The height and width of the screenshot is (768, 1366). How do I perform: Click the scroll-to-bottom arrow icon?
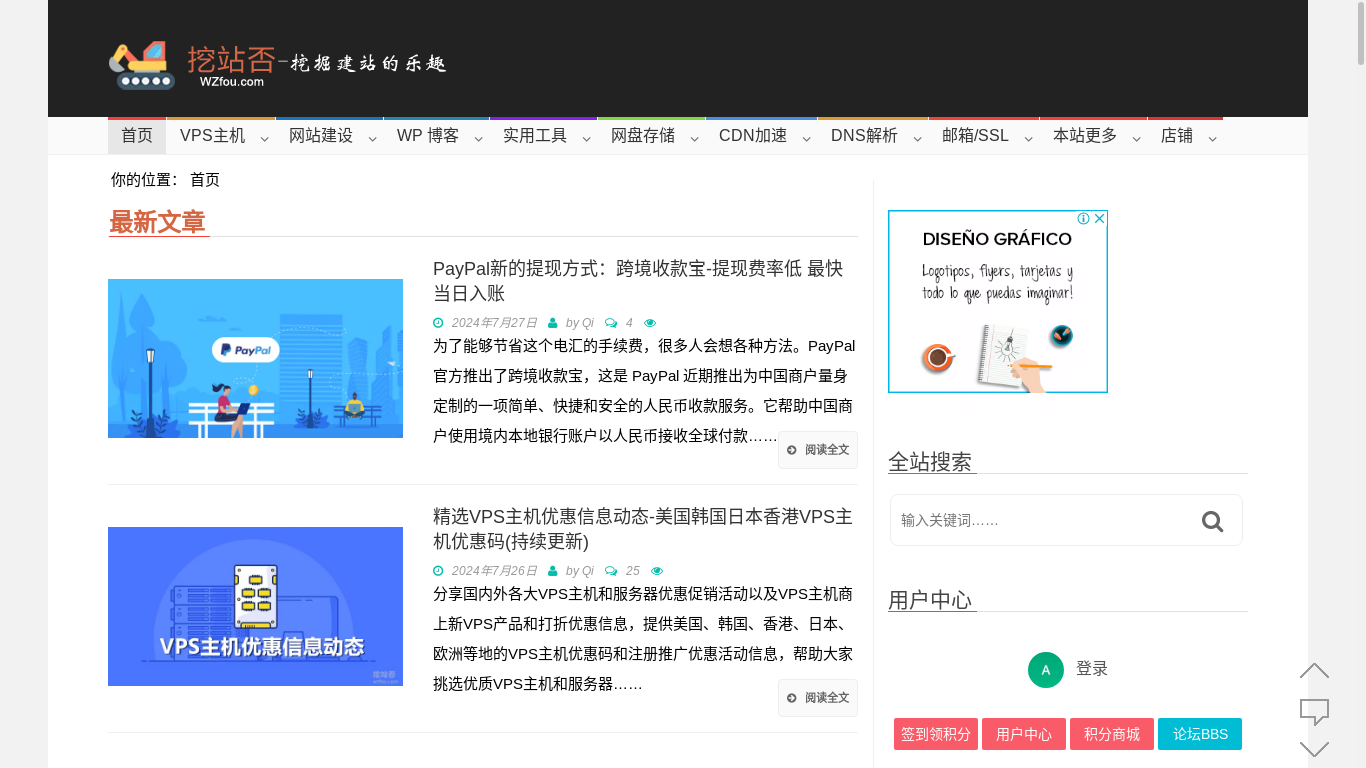(1314, 749)
